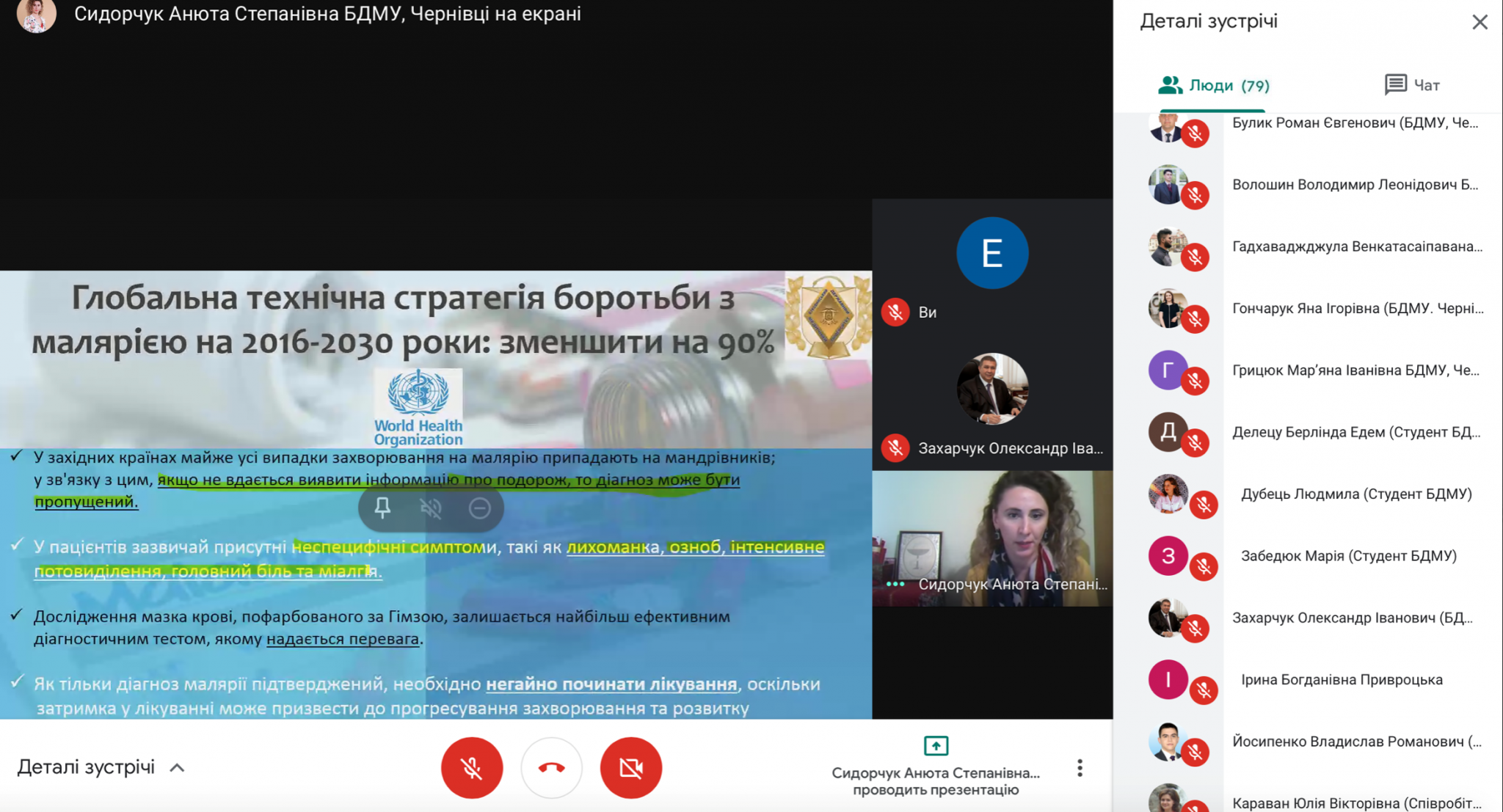Screen dimensions: 1503x812
Task: Pin the presentation tile
Action: point(382,508)
